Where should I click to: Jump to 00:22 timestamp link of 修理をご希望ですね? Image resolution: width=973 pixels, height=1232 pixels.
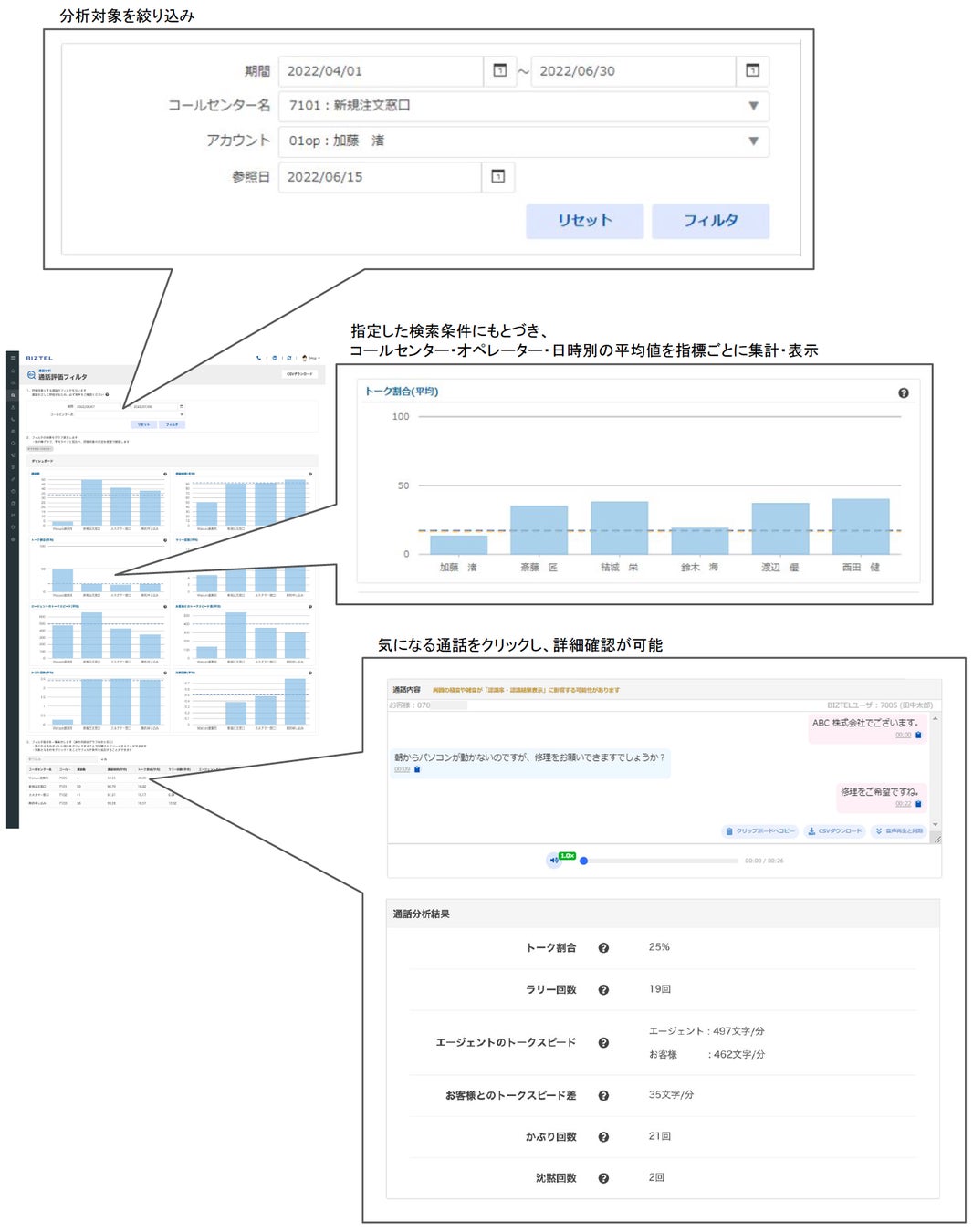click(x=903, y=804)
